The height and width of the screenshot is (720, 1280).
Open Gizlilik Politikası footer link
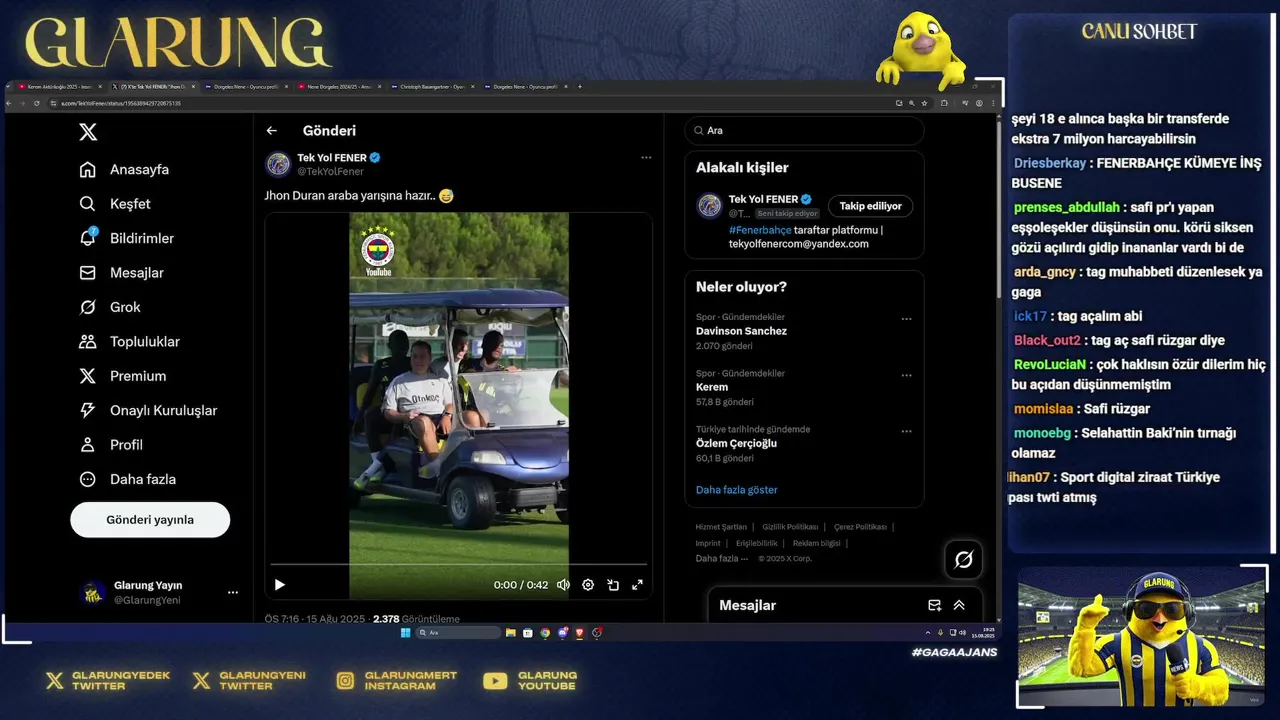(790, 527)
